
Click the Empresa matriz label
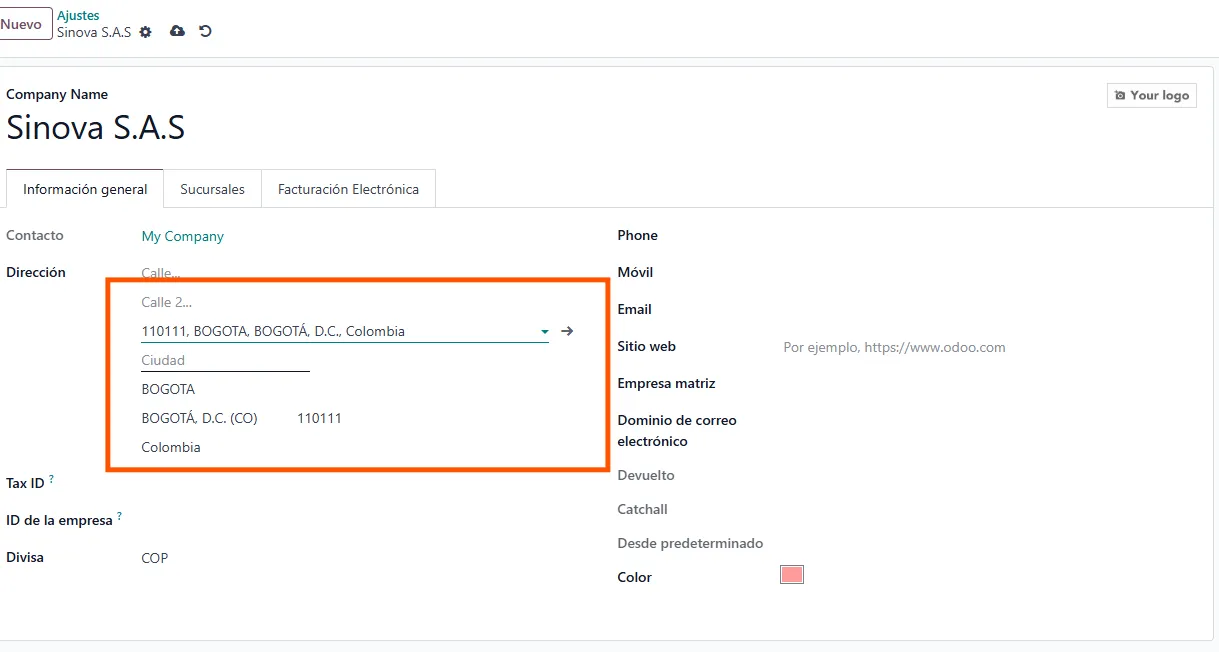click(x=667, y=384)
